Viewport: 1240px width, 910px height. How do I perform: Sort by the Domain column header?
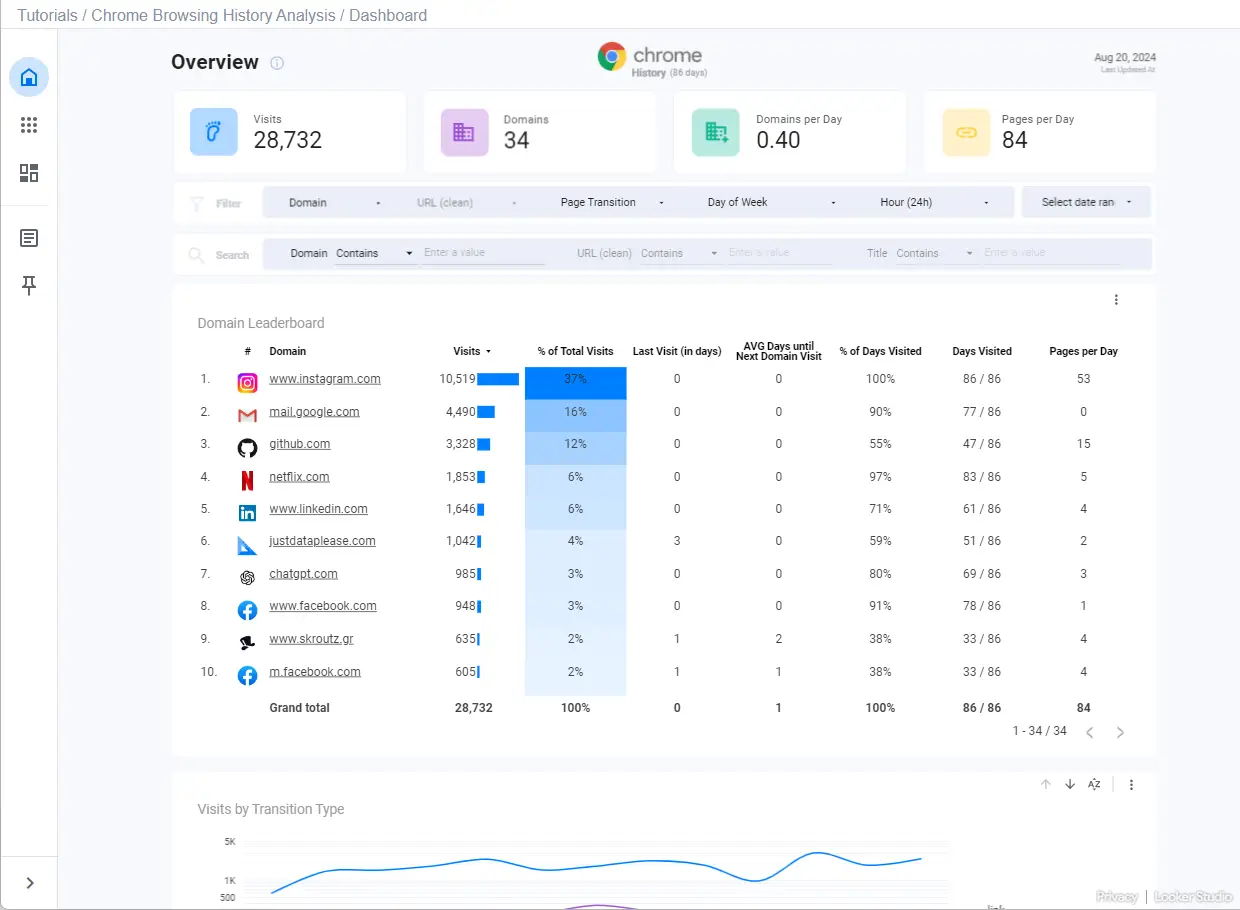[x=288, y=351]
